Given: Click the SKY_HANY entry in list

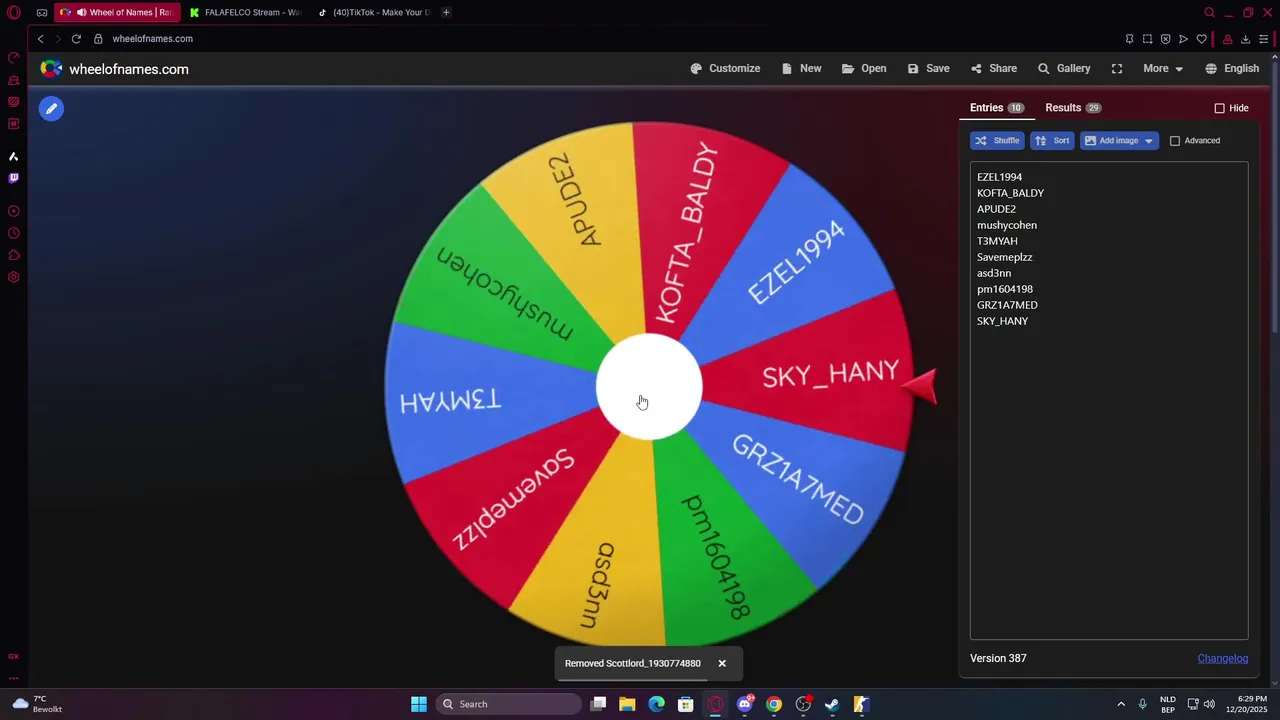Looking at the screenshot, I should click(x=1002, y=321).
